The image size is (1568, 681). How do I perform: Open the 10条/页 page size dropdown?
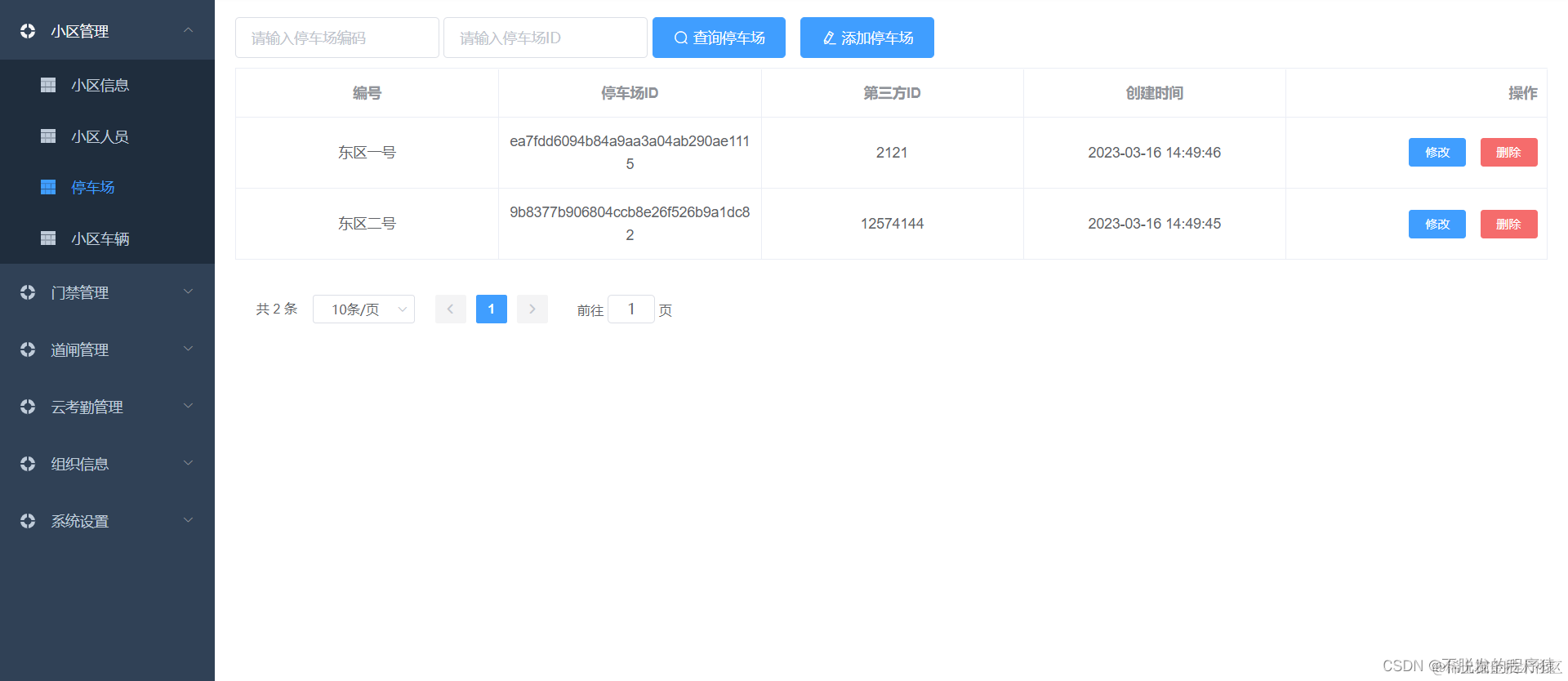363,309
